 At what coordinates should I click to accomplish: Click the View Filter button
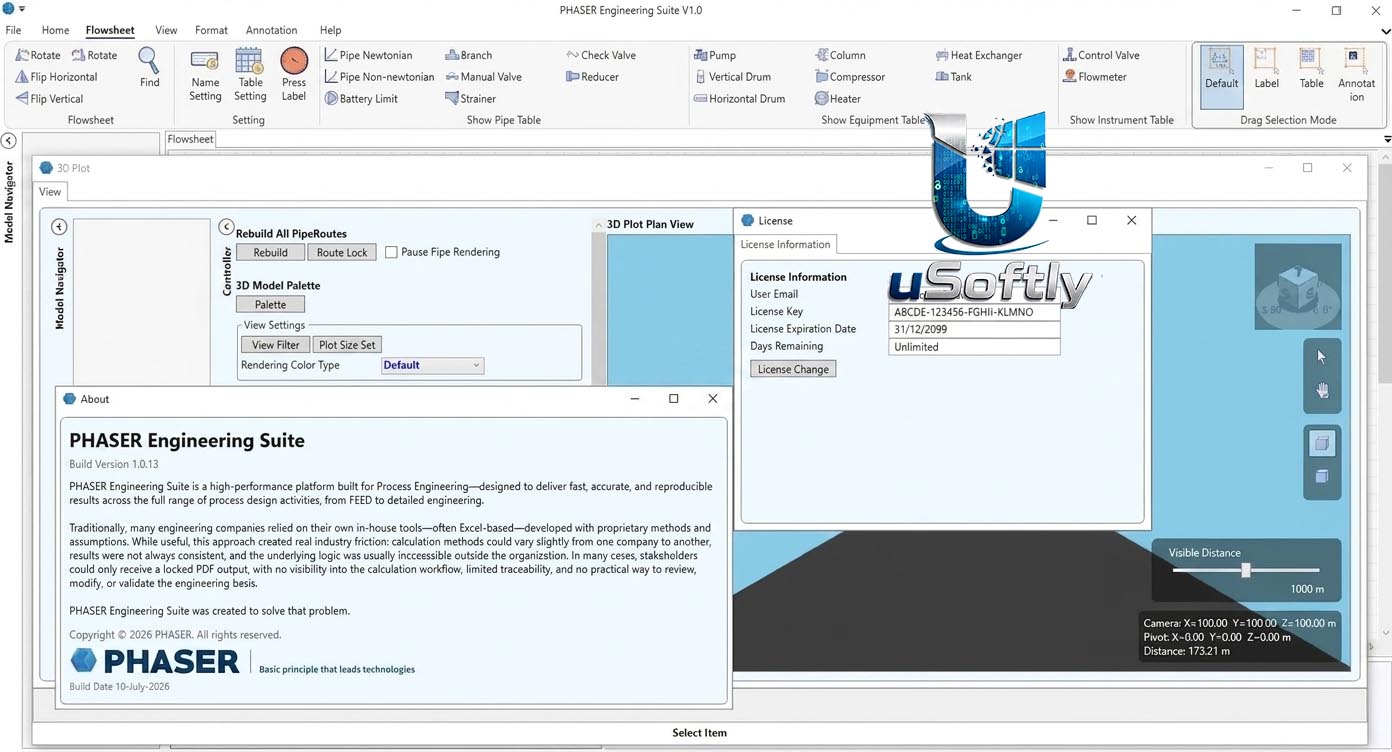point(276,345)
